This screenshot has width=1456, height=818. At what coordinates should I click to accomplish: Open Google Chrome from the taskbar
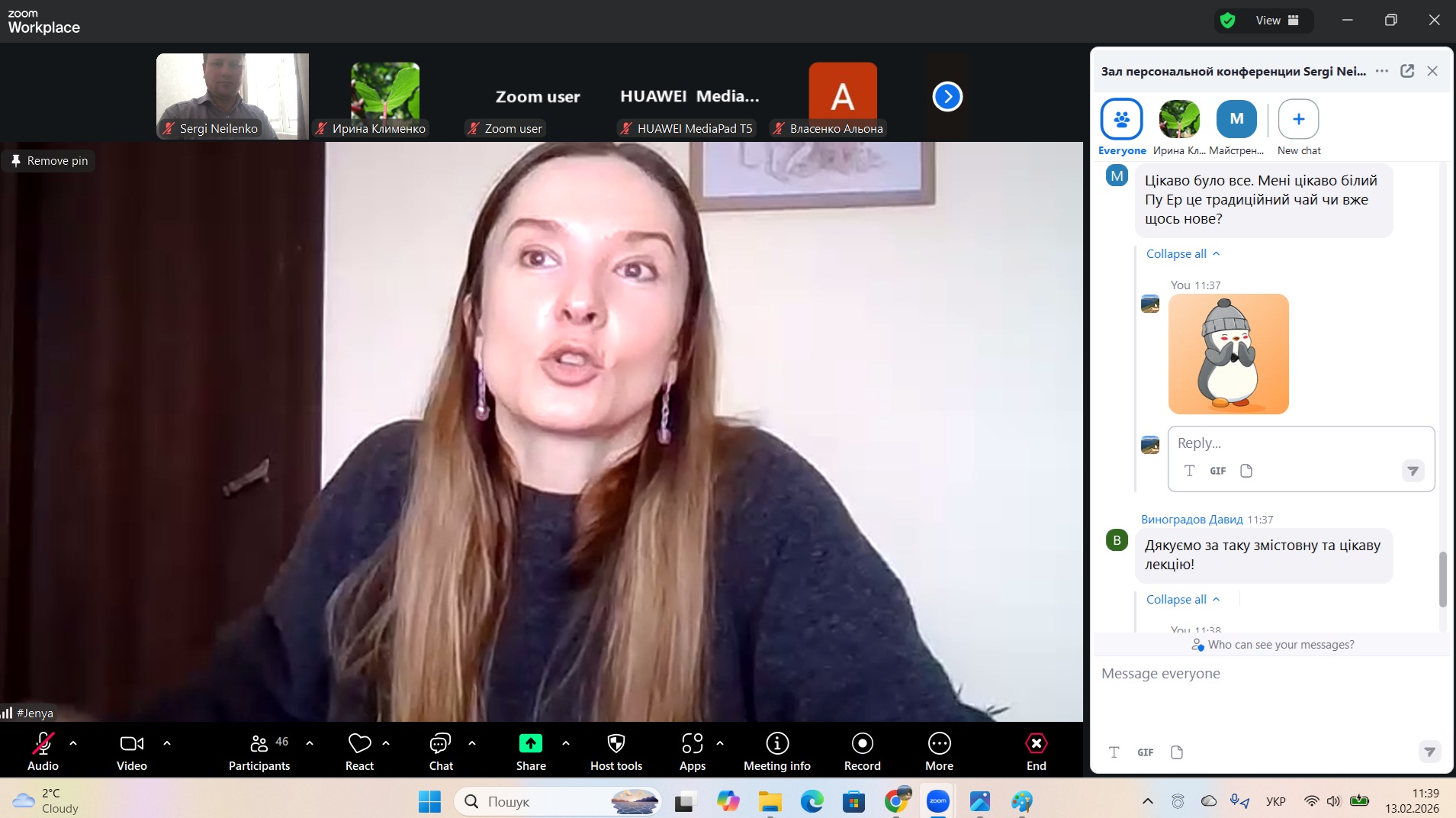(x=897, y=801)
